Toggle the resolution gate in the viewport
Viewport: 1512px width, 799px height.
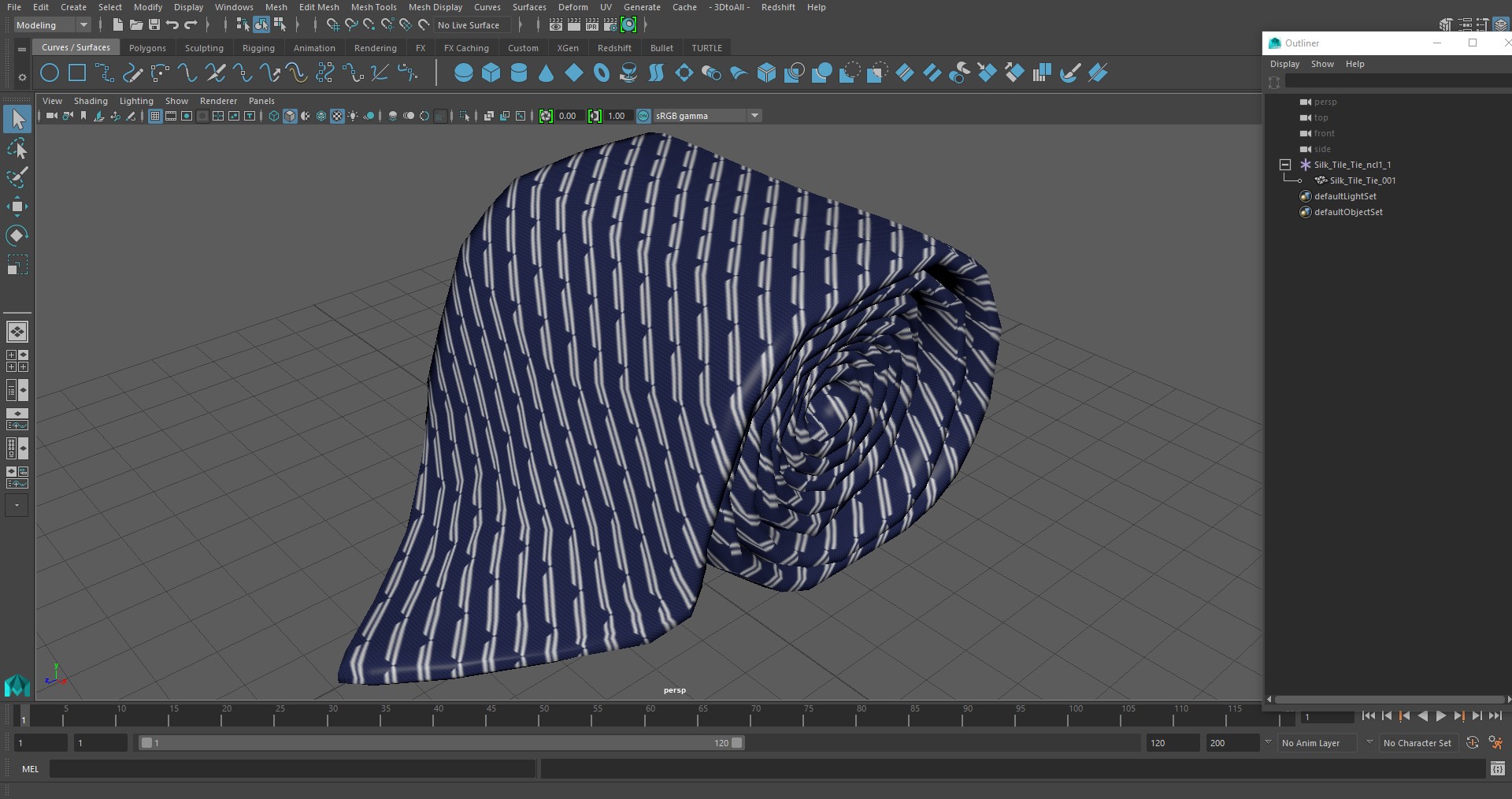click(x=187, y=116)
